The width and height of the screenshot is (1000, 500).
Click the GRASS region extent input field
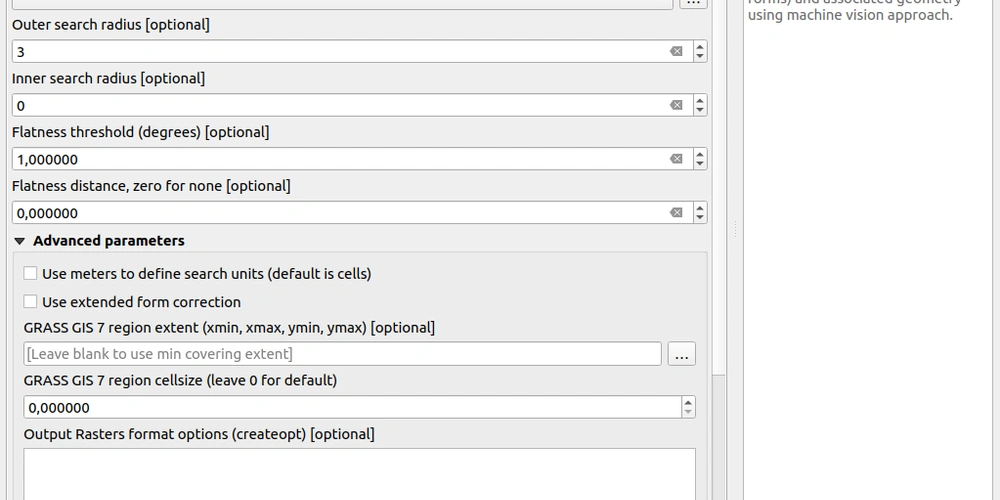click(x=340, y=354)
